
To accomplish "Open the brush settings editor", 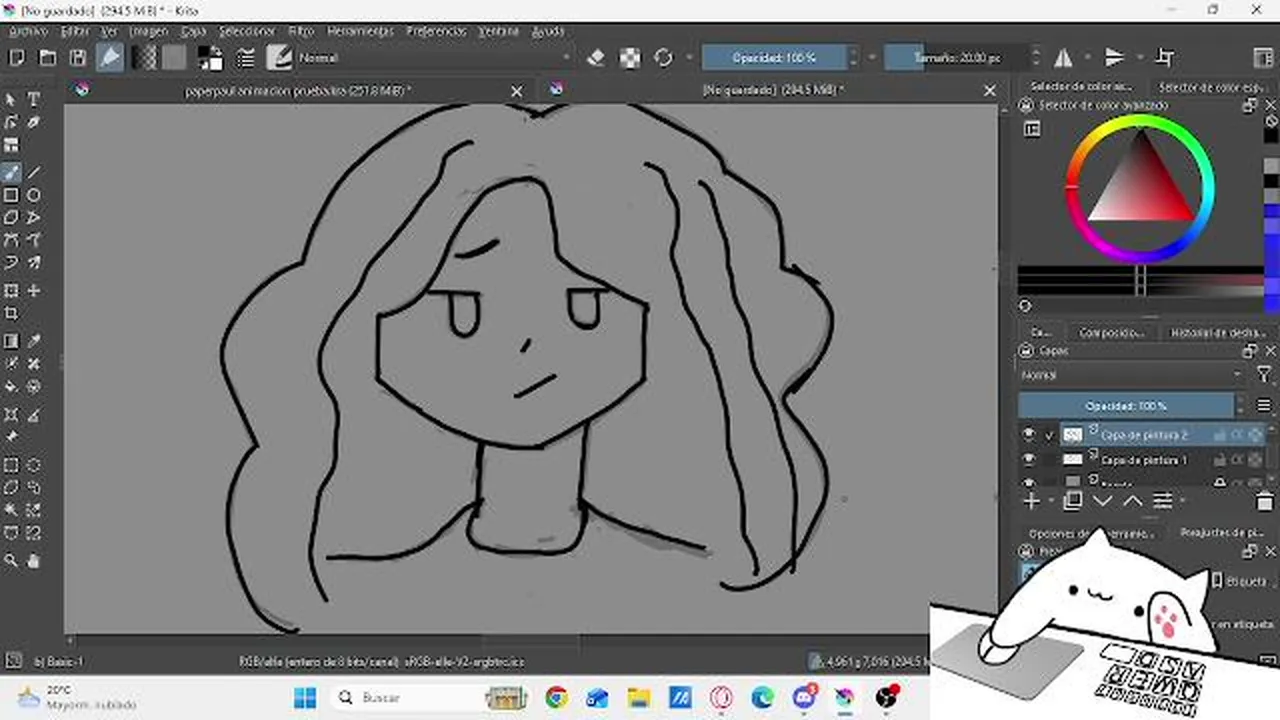I will coord(244,58).
